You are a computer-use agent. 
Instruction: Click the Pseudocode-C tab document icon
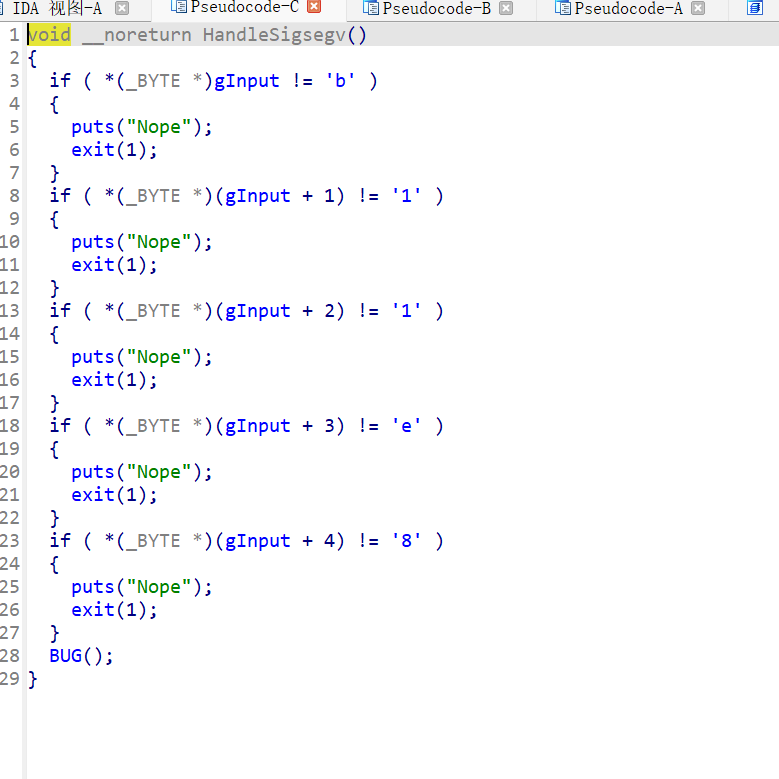(179, 6)
